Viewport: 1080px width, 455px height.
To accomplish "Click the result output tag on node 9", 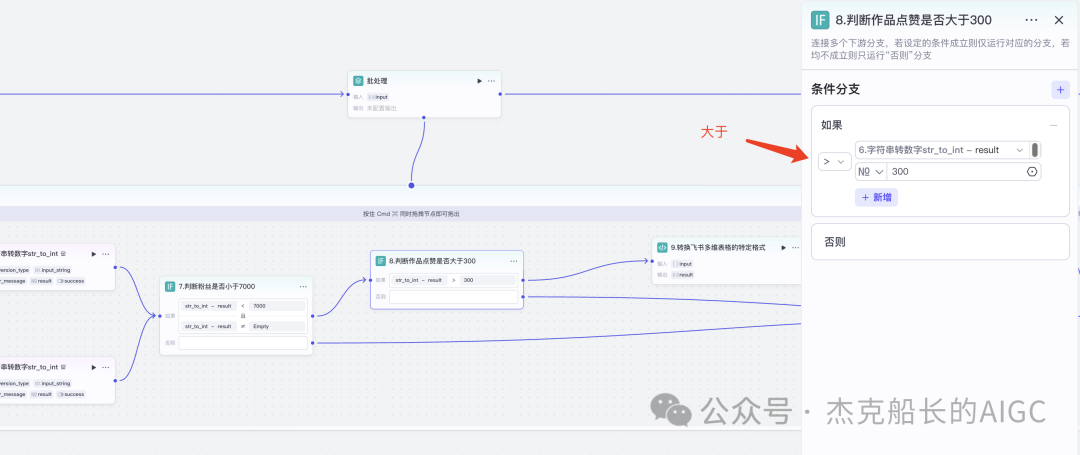I will click(x=683, y=275).
